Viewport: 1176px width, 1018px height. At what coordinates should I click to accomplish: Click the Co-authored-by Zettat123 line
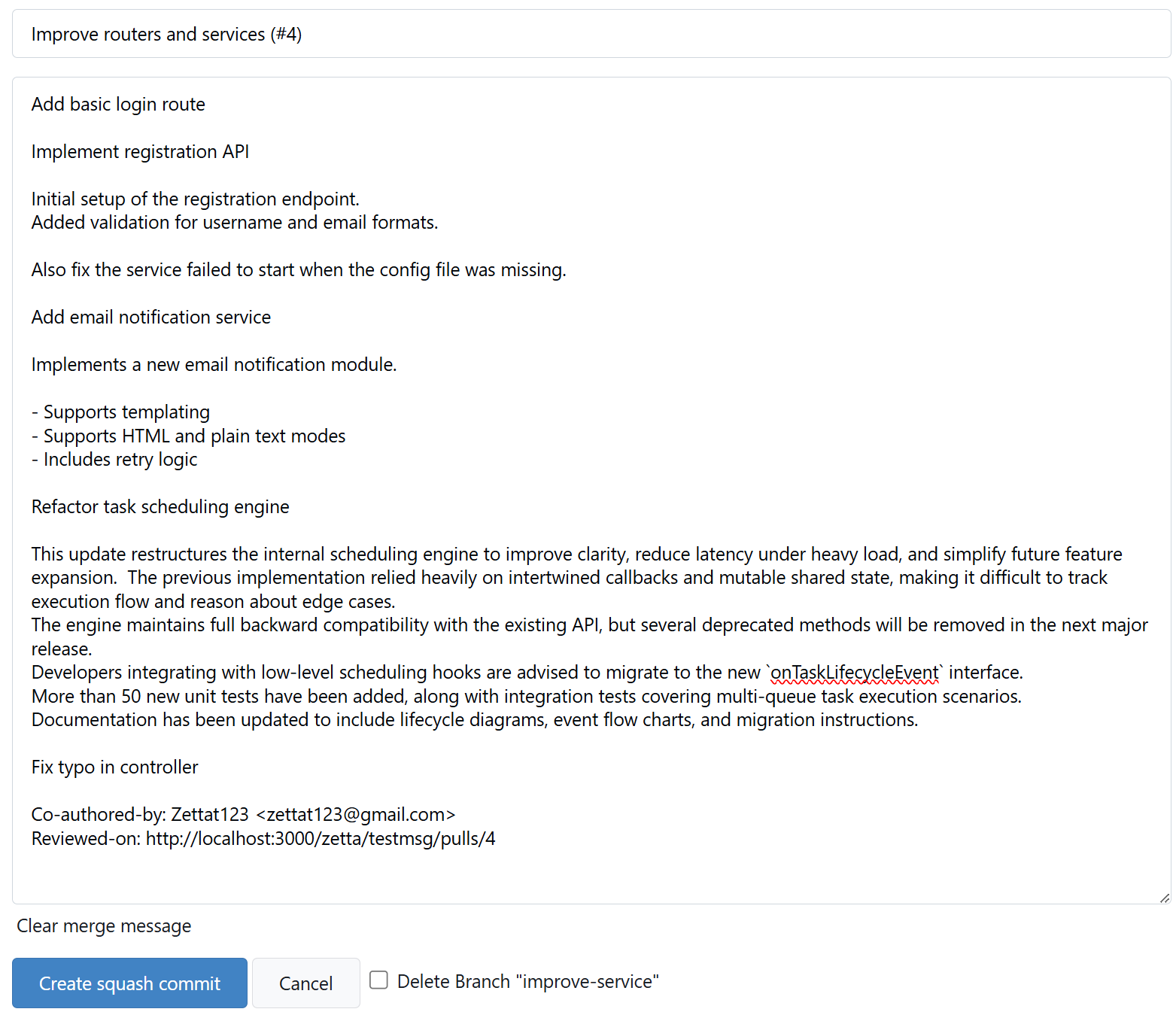[x=243, y=815]
